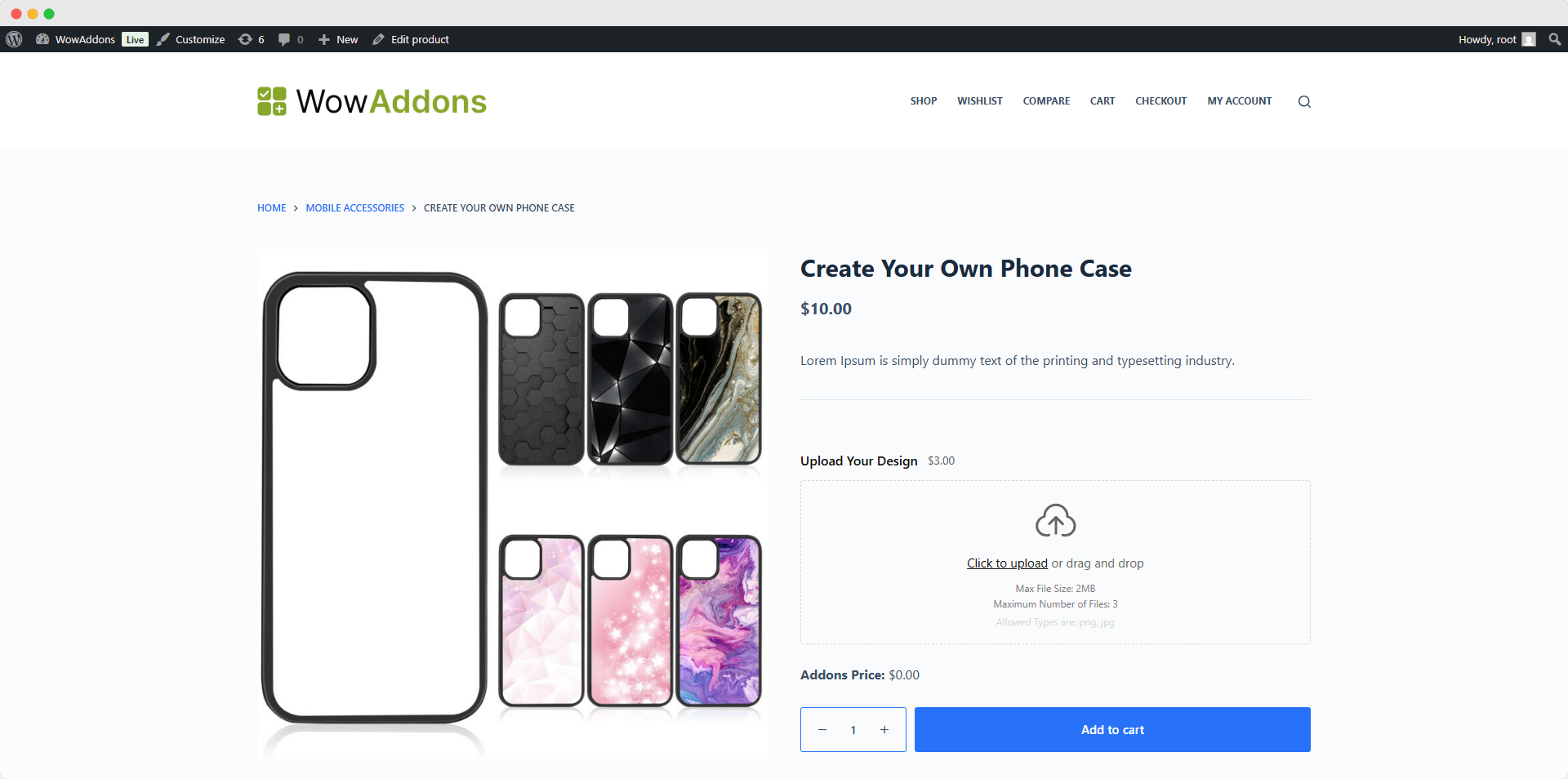Click the 'Click to upload' link
The width and height of the screenshot is (1568, 779).
(x=1007, y=563)
